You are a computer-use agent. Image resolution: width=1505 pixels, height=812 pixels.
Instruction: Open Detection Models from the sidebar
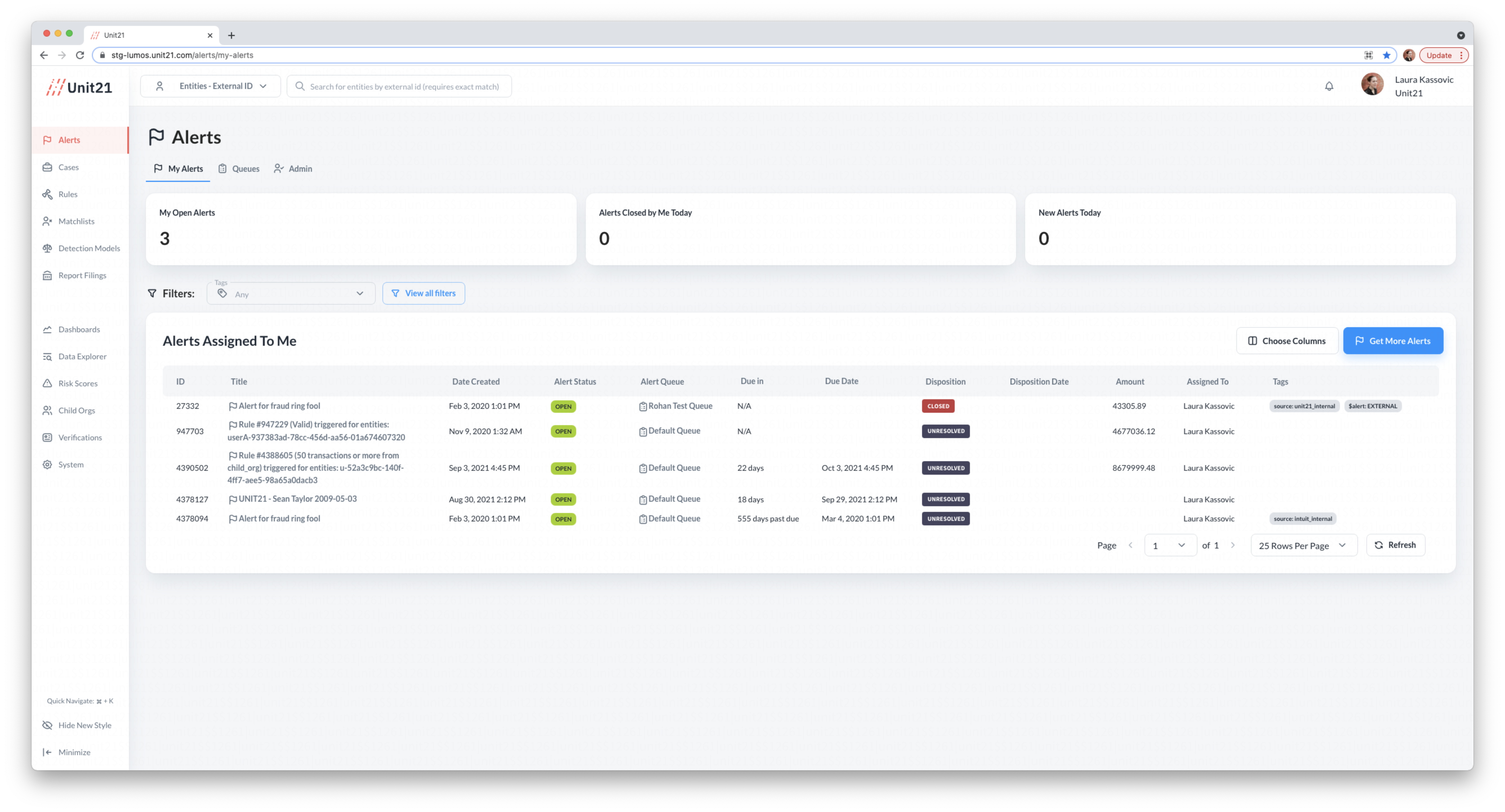click(89, 248)
